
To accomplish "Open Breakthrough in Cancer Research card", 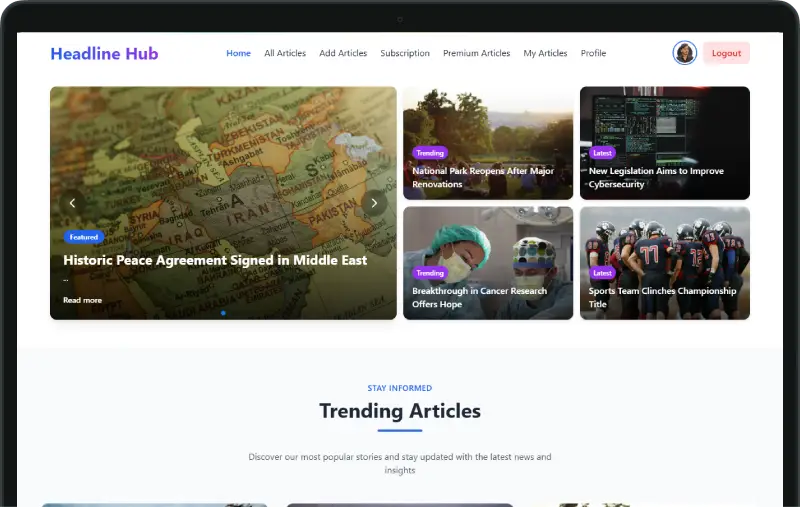I will 488,263.
